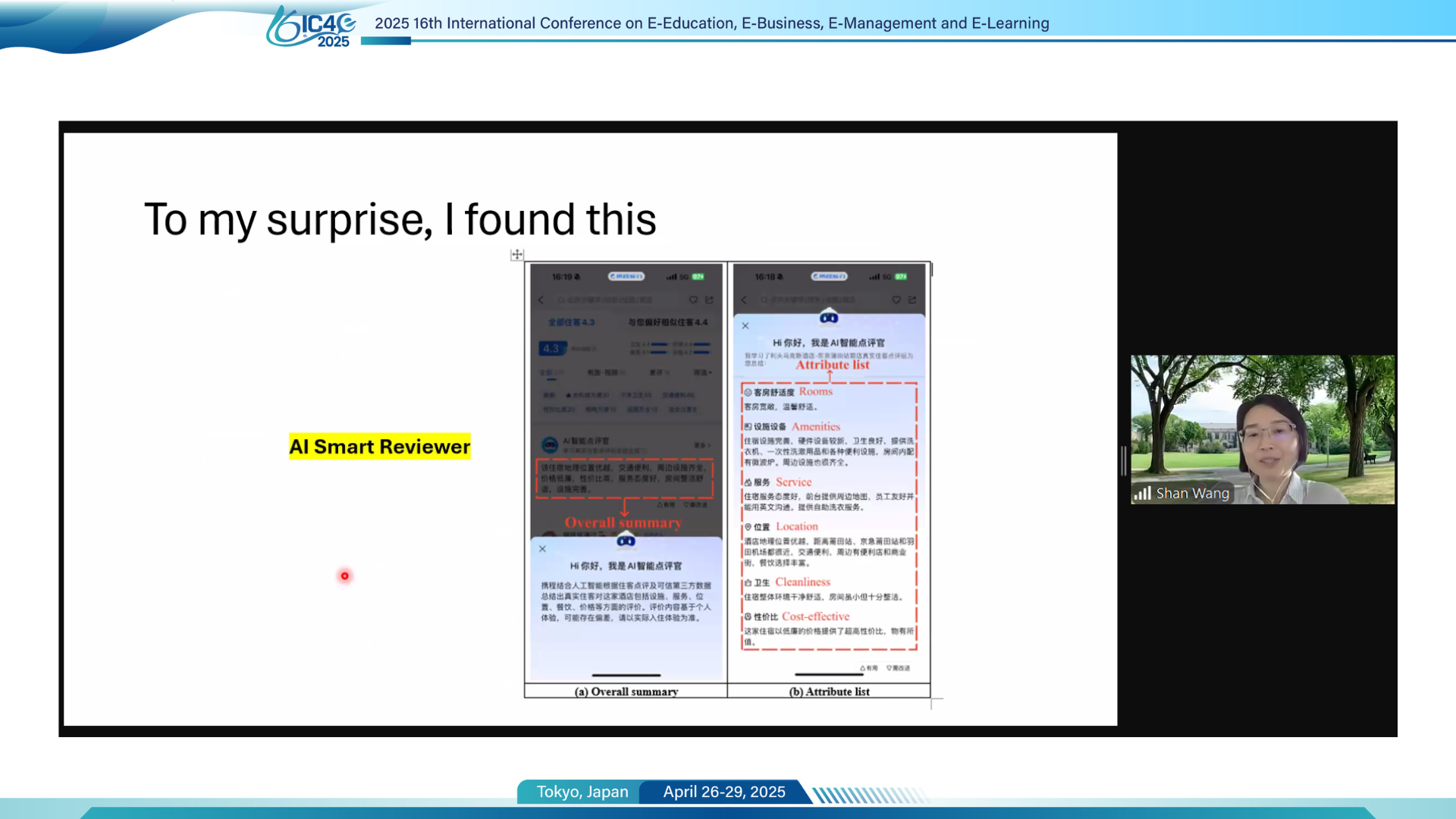
Task: Click back arrow in left phone screenshot
Action: [541, 300]
